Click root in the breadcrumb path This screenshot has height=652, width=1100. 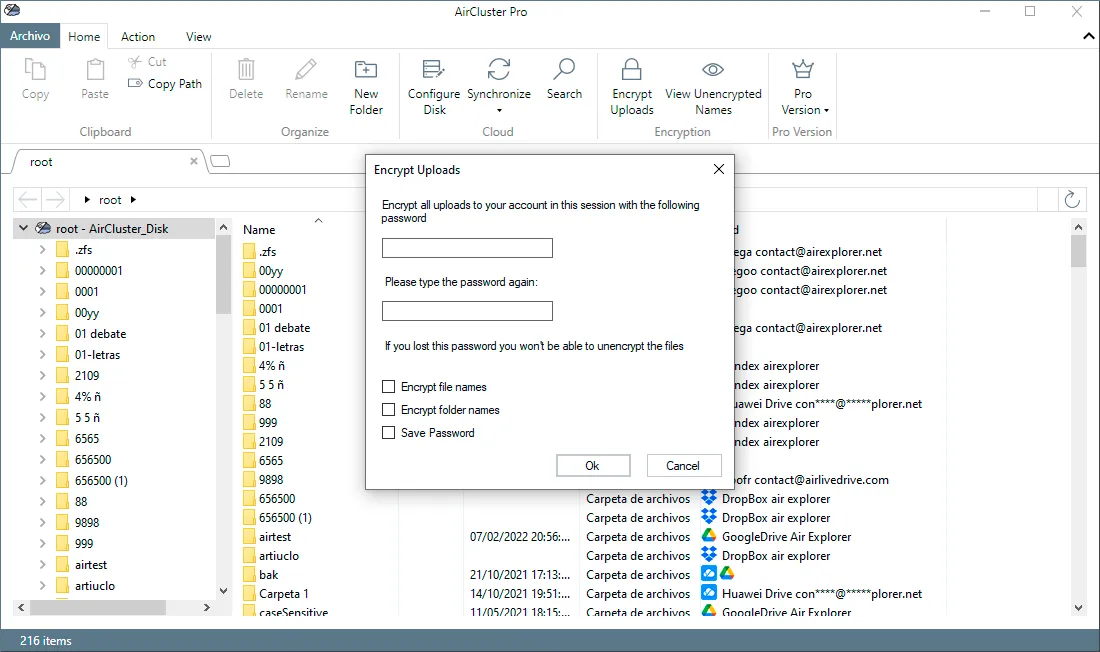coord(110,200)
